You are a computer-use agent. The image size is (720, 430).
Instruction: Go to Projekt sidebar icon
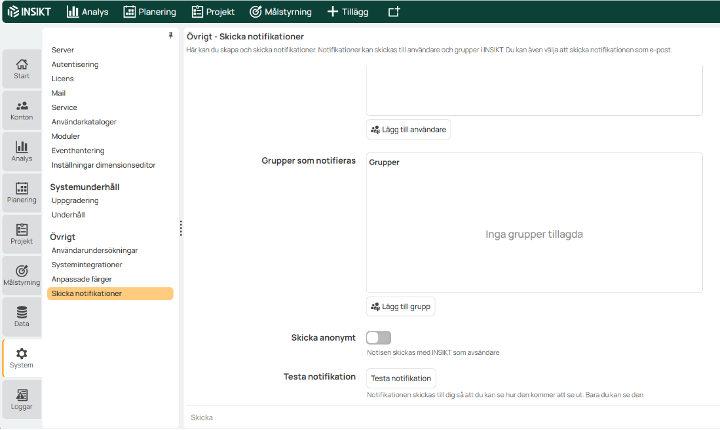21,234
